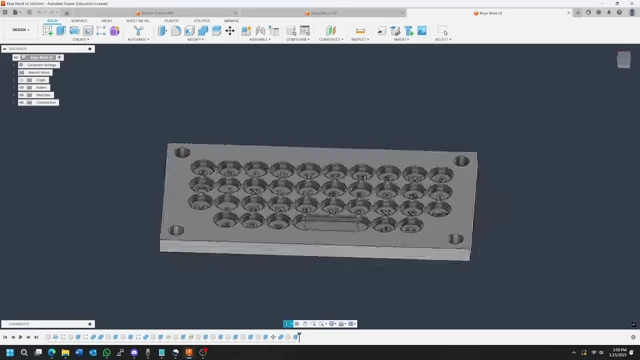The image size is (640, 360).
Task: Click the Insert Canvas image icon
Action: coord(422,31)
